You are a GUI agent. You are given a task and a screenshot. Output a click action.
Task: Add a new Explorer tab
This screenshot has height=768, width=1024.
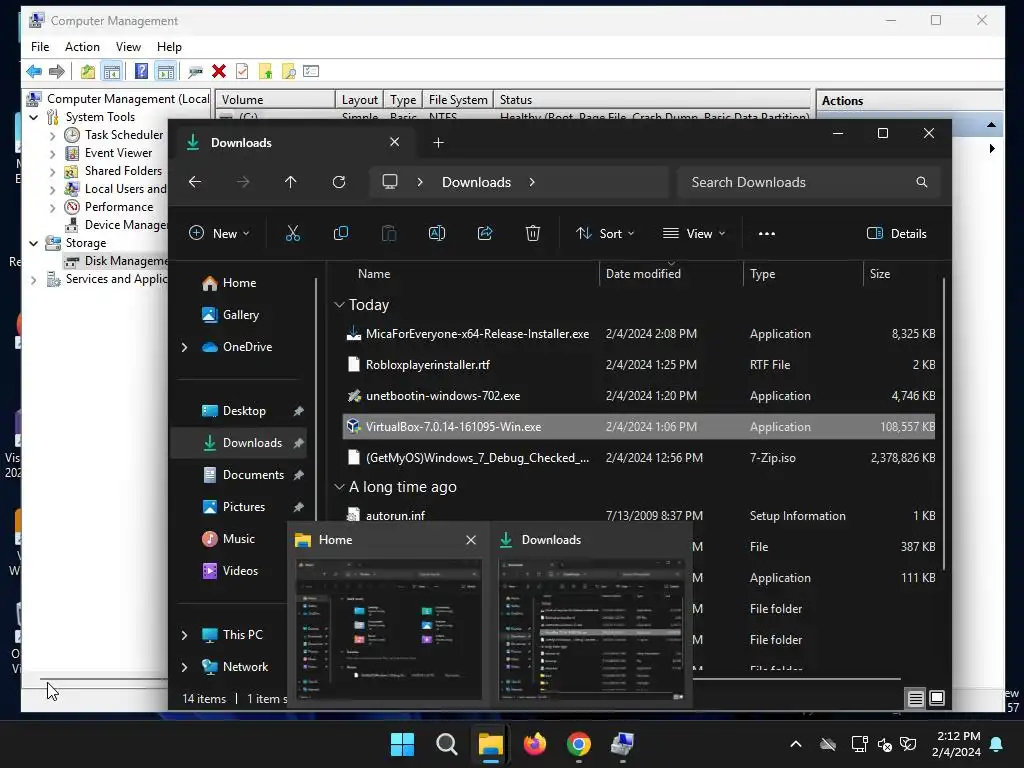[438, 142]
